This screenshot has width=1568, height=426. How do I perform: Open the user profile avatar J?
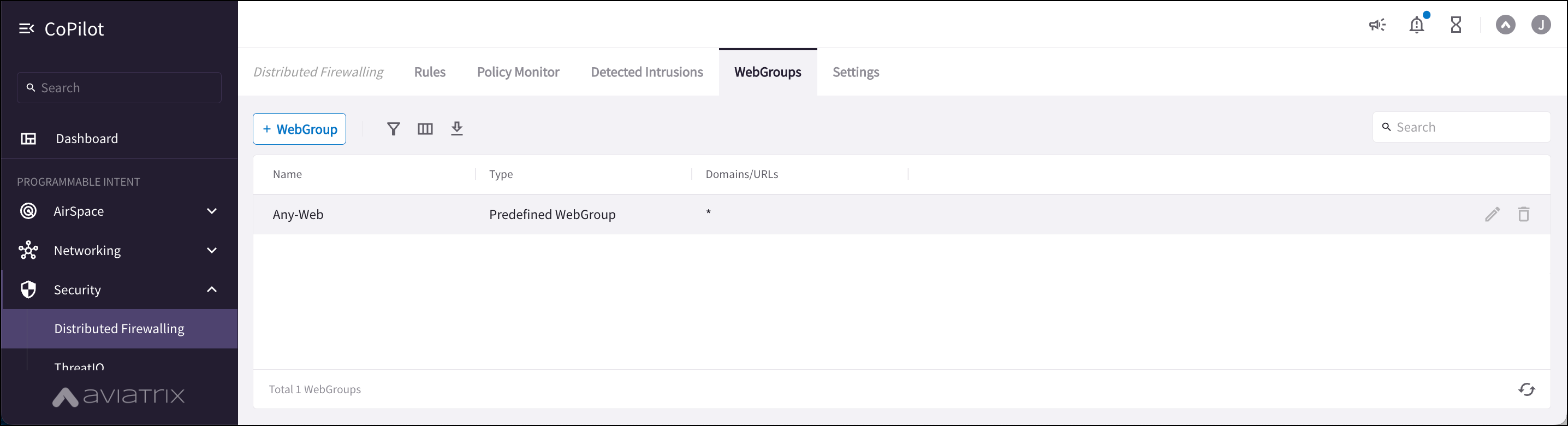pyautogui.click(x=1542, y=25)
